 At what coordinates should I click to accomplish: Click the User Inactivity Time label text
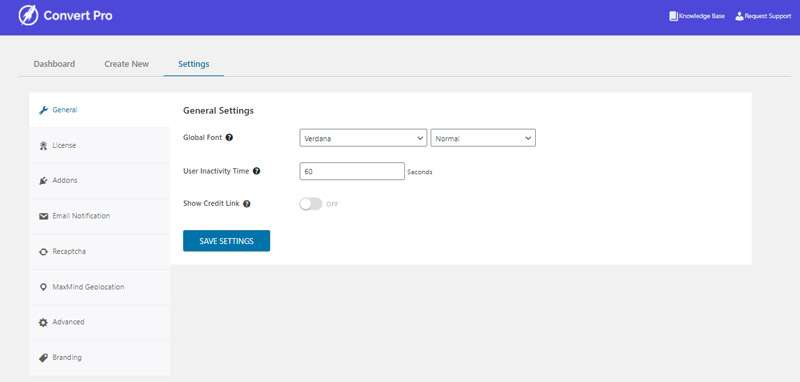(x=216, y=171)
